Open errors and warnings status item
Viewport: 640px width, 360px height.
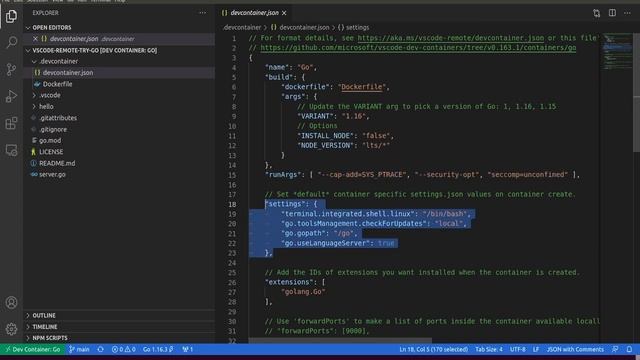(124, 349)
